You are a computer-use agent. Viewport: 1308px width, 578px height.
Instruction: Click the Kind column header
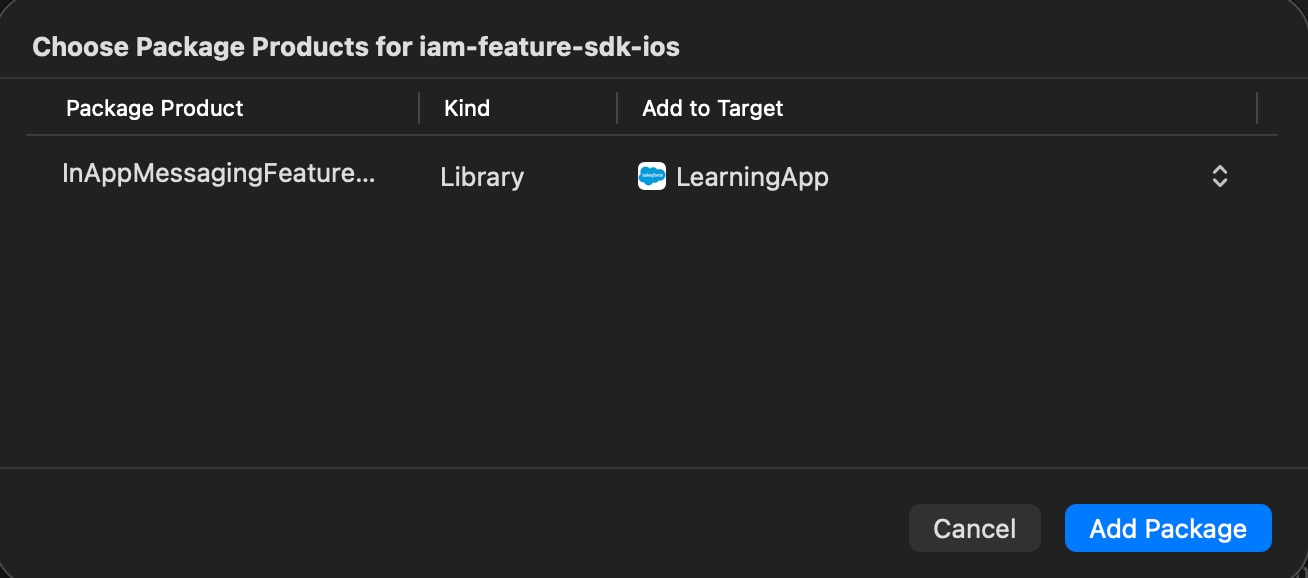(466, 108)
